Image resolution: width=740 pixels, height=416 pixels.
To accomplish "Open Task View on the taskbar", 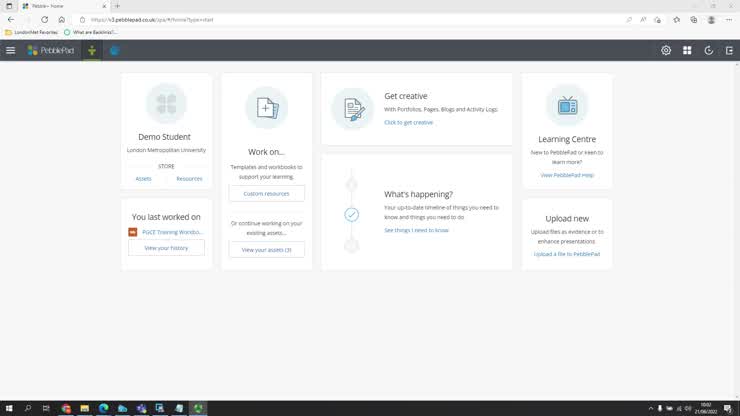I will coord(46,408).
